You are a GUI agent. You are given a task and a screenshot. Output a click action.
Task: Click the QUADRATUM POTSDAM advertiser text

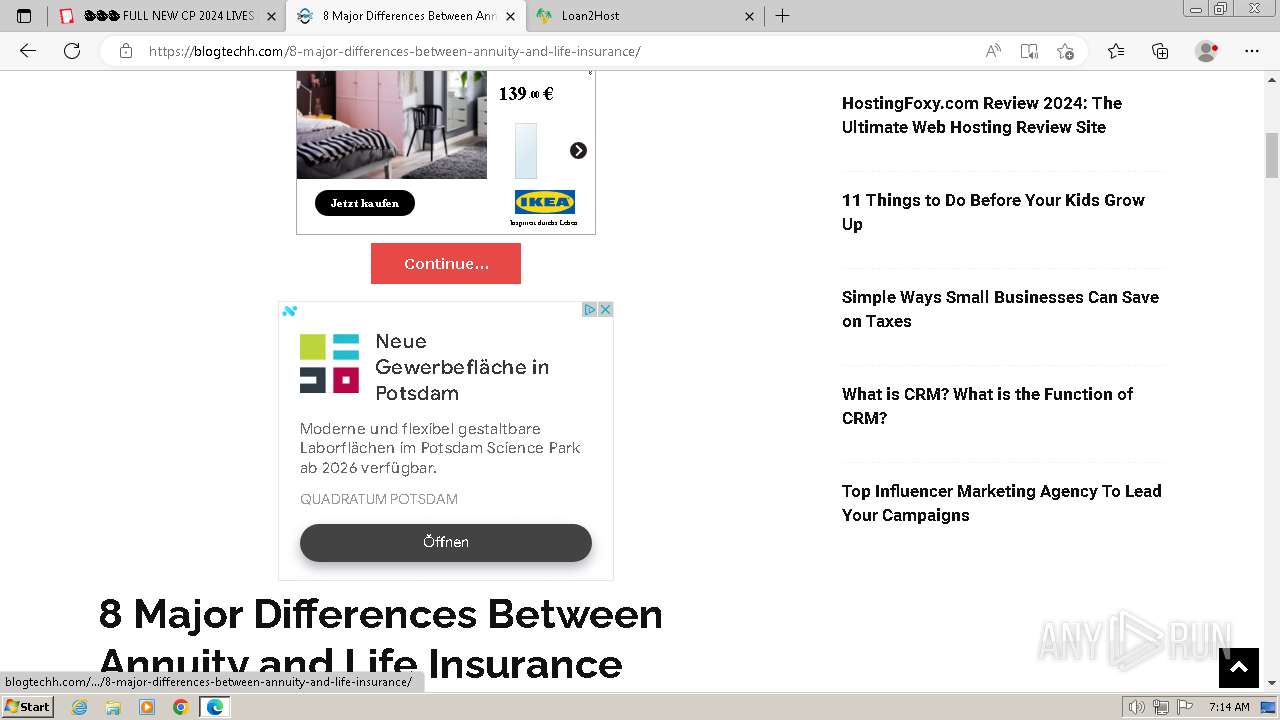tap(379, 499)
